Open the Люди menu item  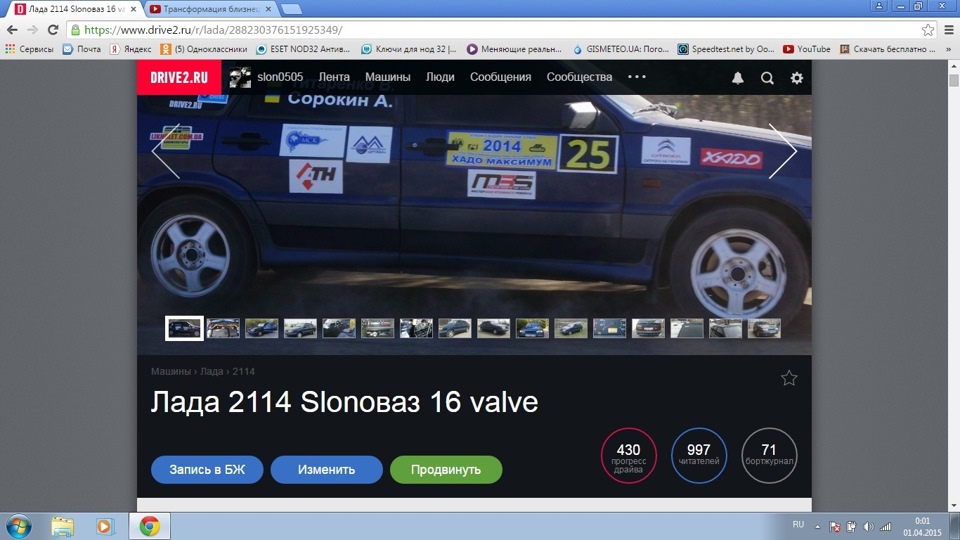[440, 77]
